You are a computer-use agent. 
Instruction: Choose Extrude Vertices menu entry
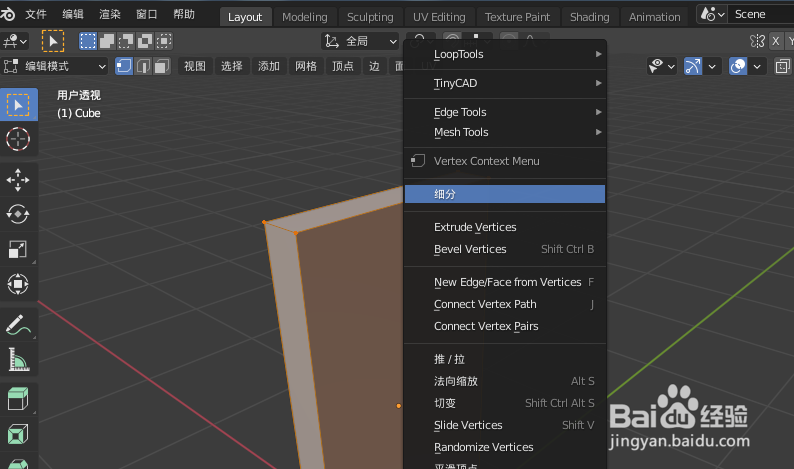tap(504, 227)
